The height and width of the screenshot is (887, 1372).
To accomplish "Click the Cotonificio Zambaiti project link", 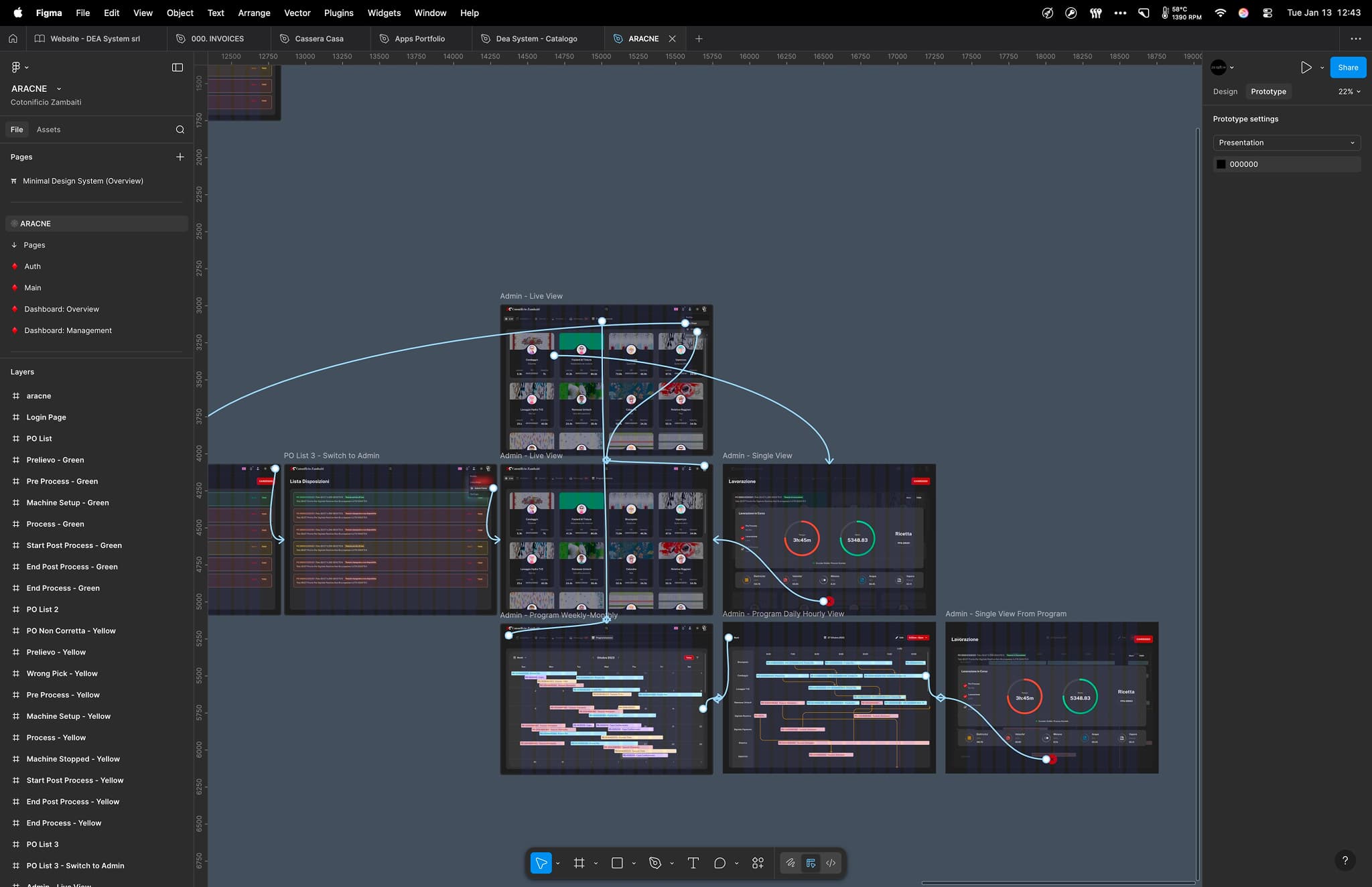I will point(46,103).
